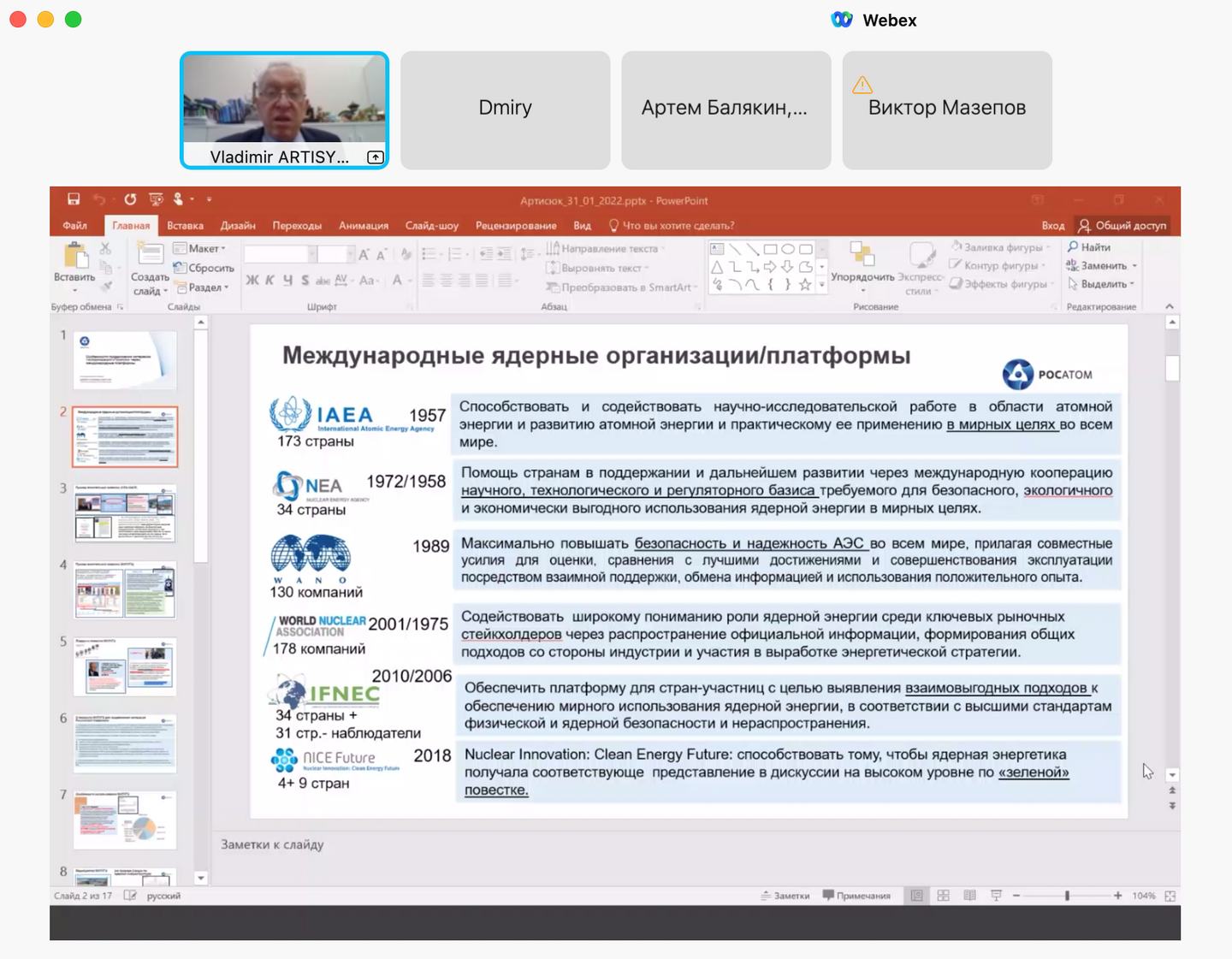Create a new slide with the Создать слайд icon
1232x959 pixels.
pyautogui.click(x=151, y=255)
